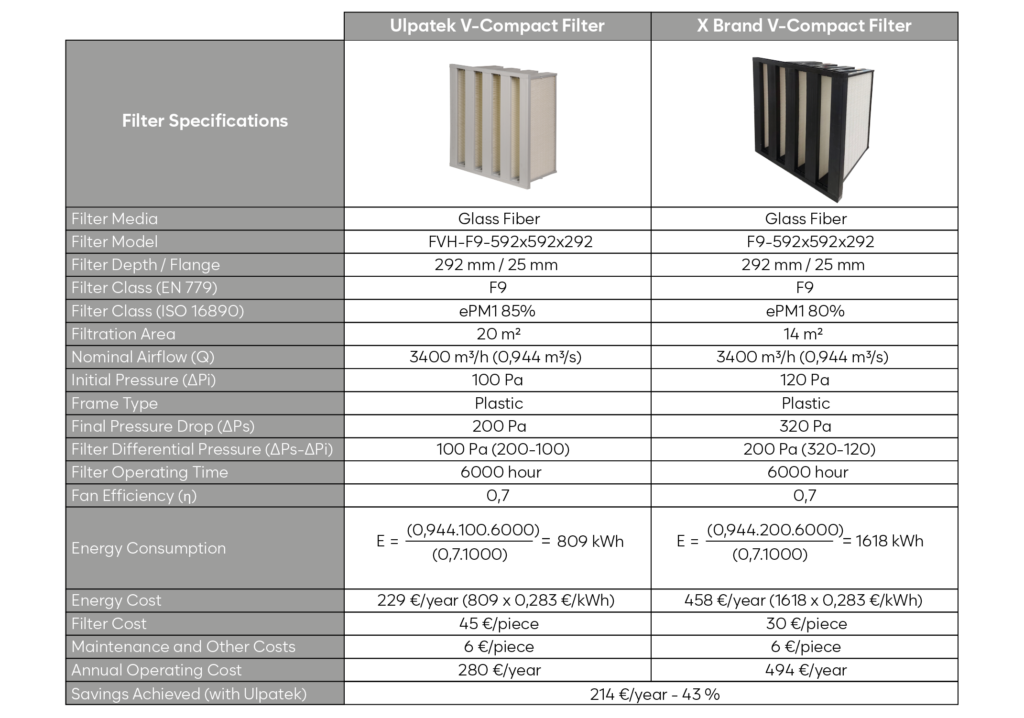The width and height of the screenshot is (1024, 718).
Task: Click the 'Initial Pressure (ΔPi)' row label
Action: (144, 380)
